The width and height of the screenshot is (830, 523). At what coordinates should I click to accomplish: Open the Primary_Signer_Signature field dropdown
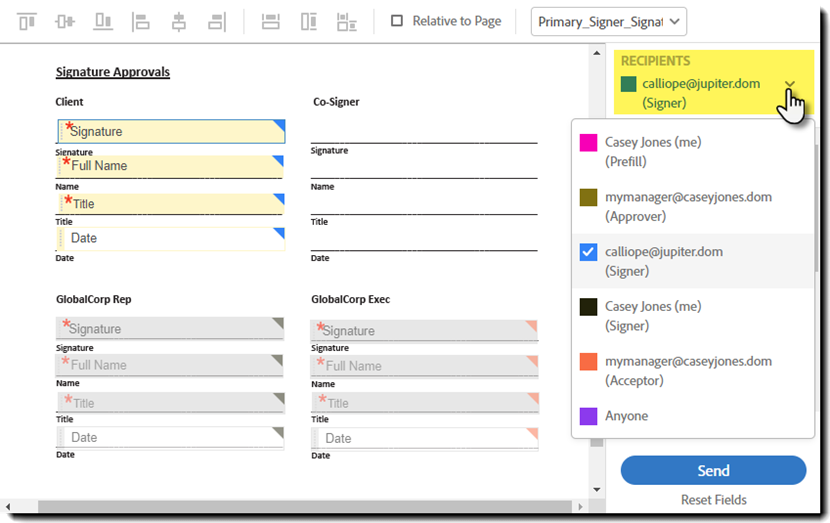(609, 21)
